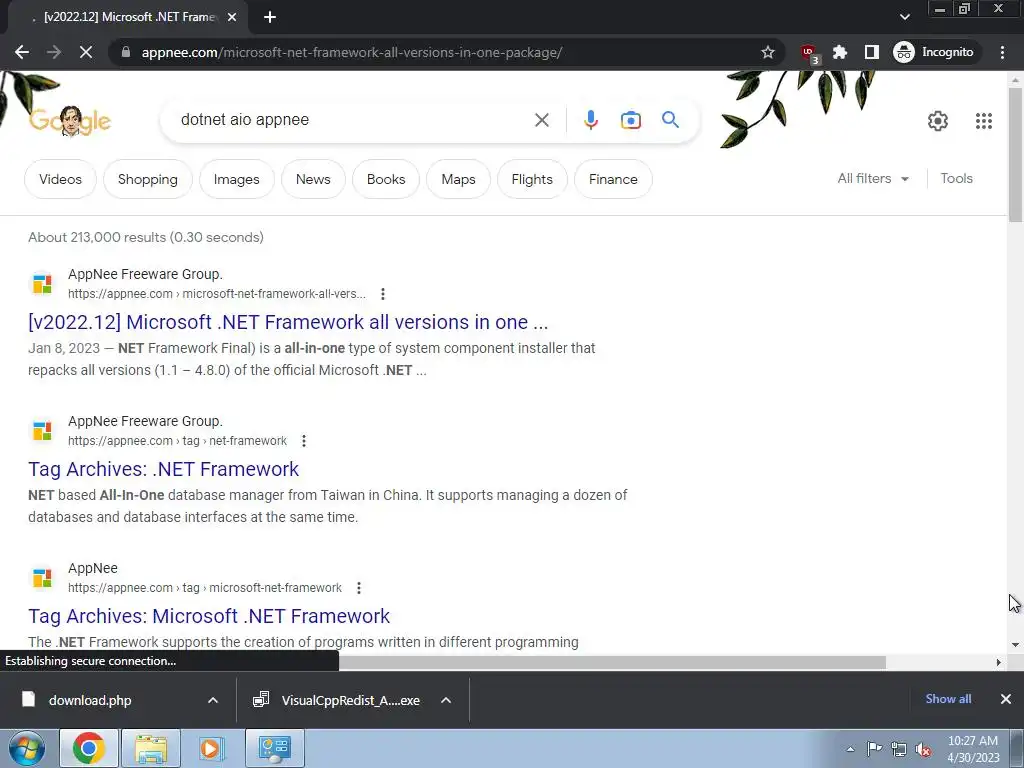Viewport: 1024px width, 768px height.
Task: Expand the All filters dropdown
Action: pyautogui.click(x=873, y=178)
